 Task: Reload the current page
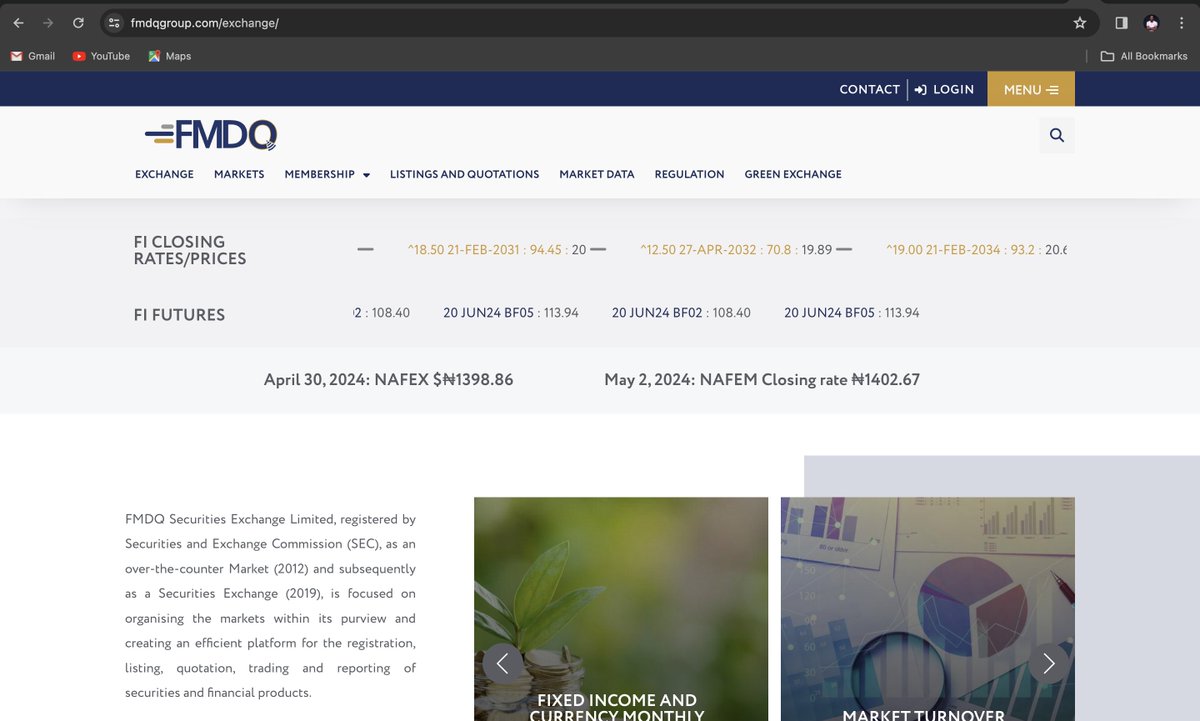click(x=78, y=23)
